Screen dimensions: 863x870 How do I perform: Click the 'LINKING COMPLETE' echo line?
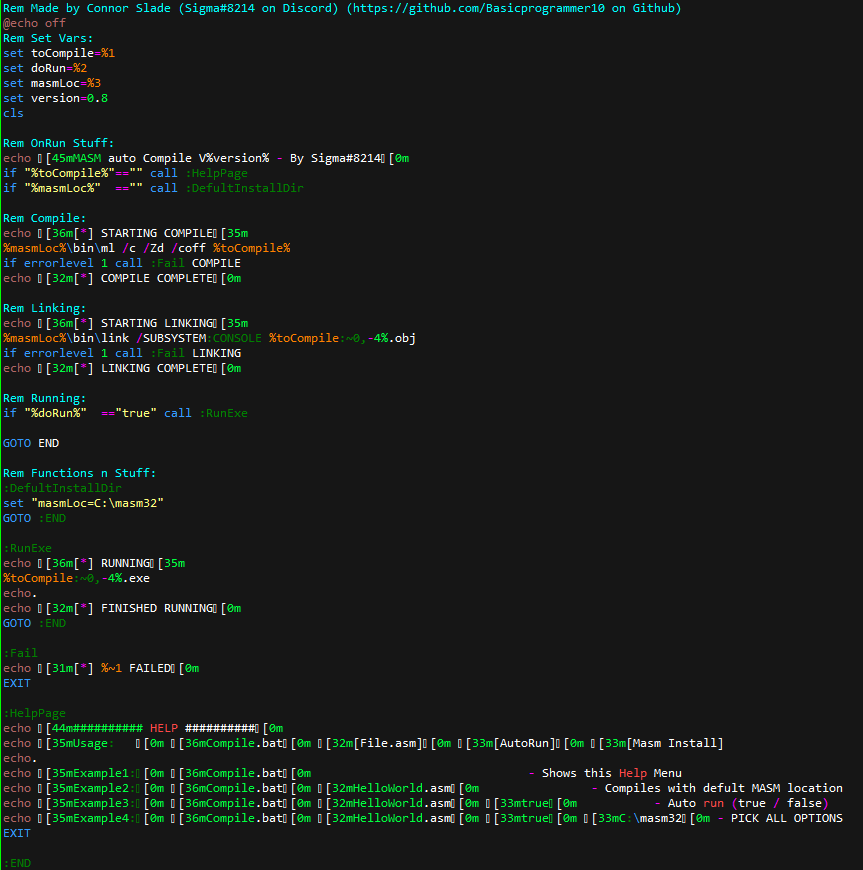(122, 368)
